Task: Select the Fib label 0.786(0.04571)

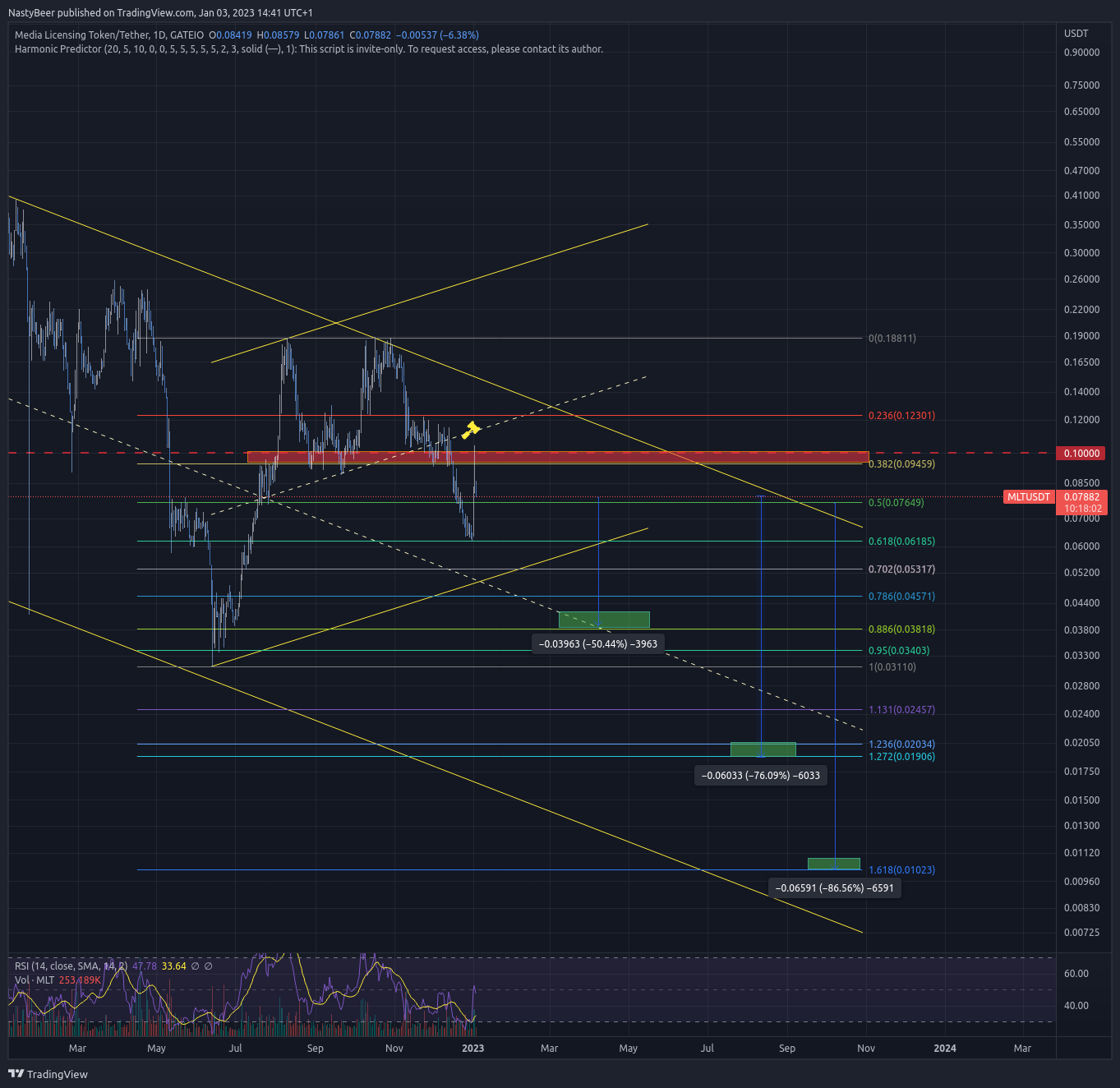Action: tap(901, 597)
